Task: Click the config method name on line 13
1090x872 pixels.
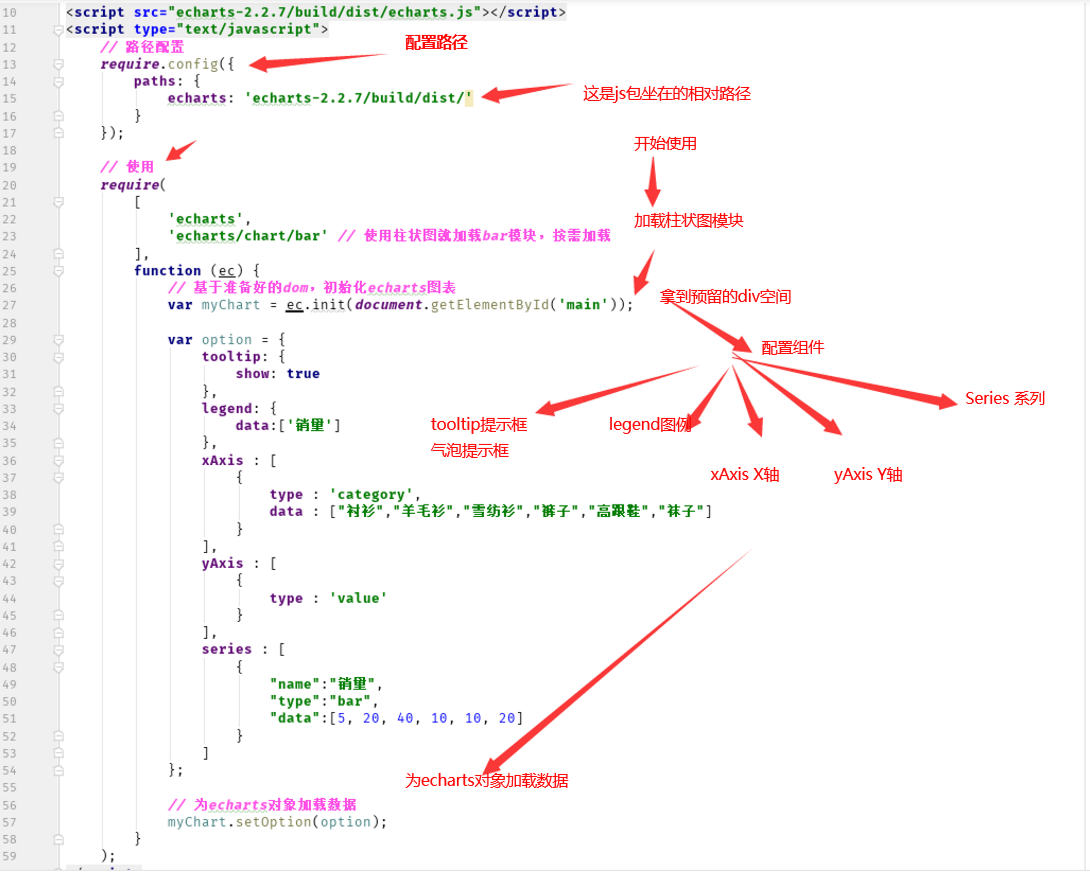Action: pyautogui.click(x=193, y=64)
